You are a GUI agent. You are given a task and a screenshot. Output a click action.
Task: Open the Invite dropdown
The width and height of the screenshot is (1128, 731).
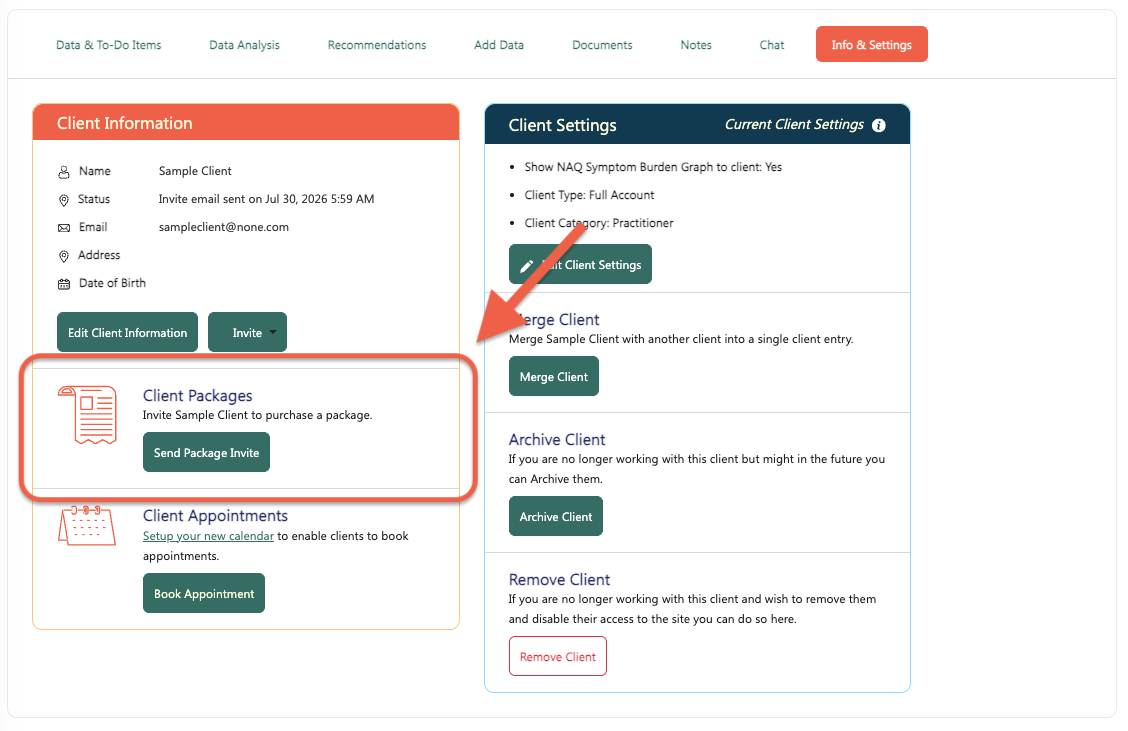click(x=247, y=332)
